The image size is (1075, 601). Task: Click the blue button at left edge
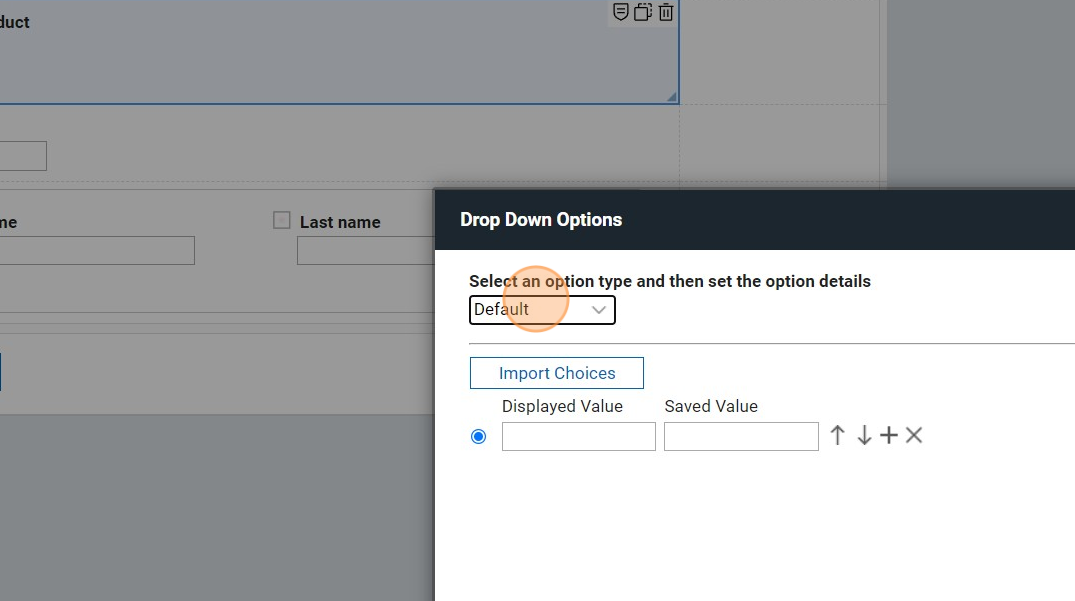(0, 371)
